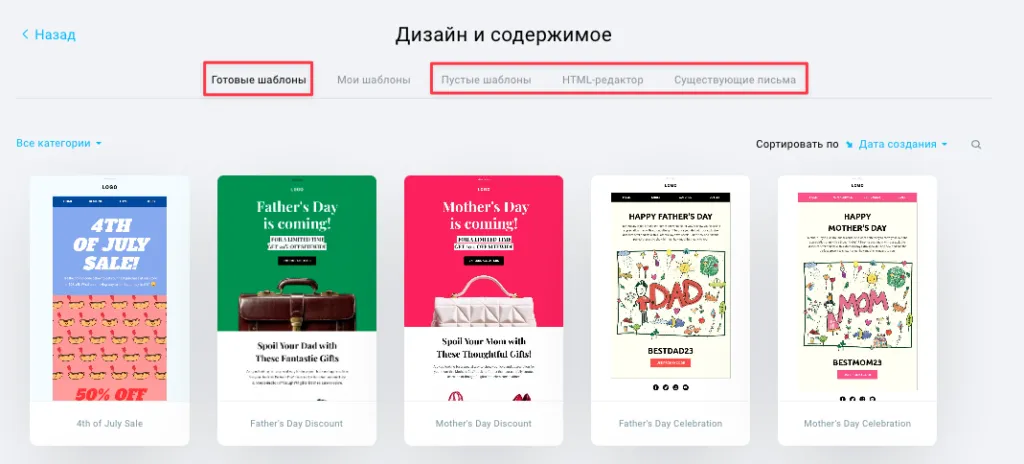Screen dimensions: 1024x464
Task: Open the Мои шаблоны tab
Action: tap(374, 80)
